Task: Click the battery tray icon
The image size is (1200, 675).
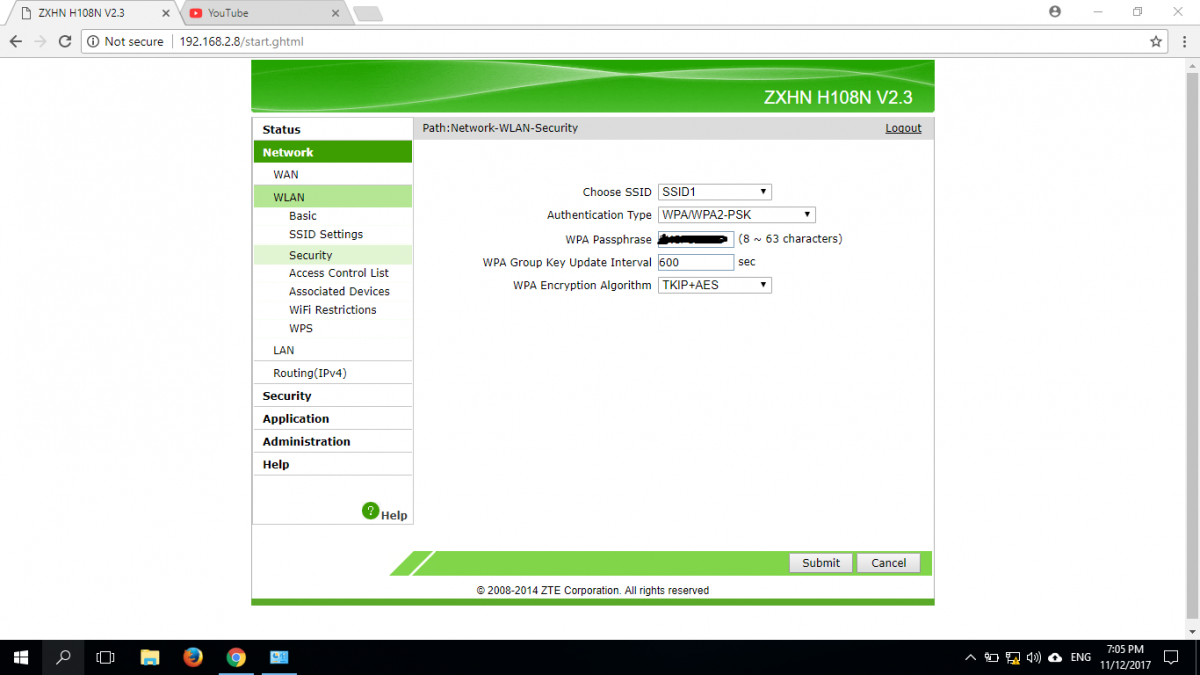Action: point(991,658)
